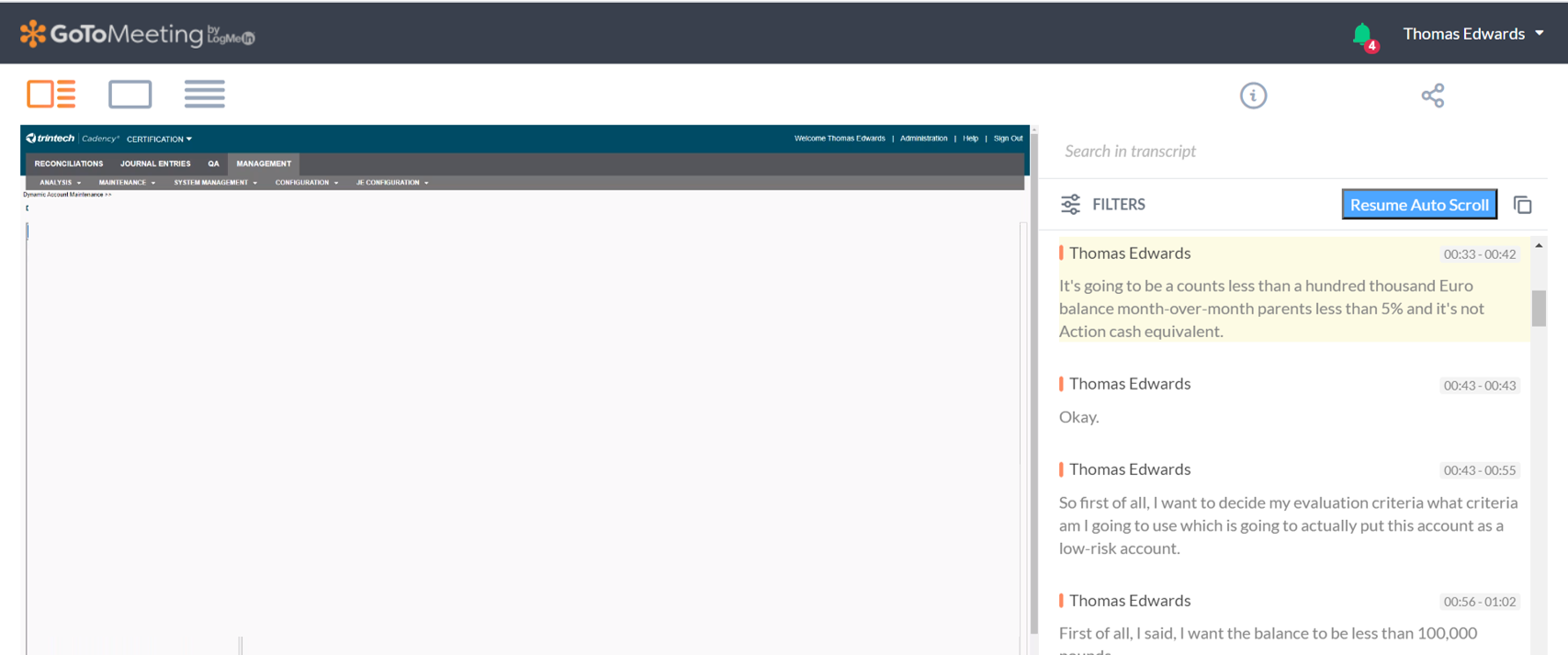This screenshot has width=1568, height=655.
Task: Open the QA tab in recording
Action: click(x=213, y=164)
